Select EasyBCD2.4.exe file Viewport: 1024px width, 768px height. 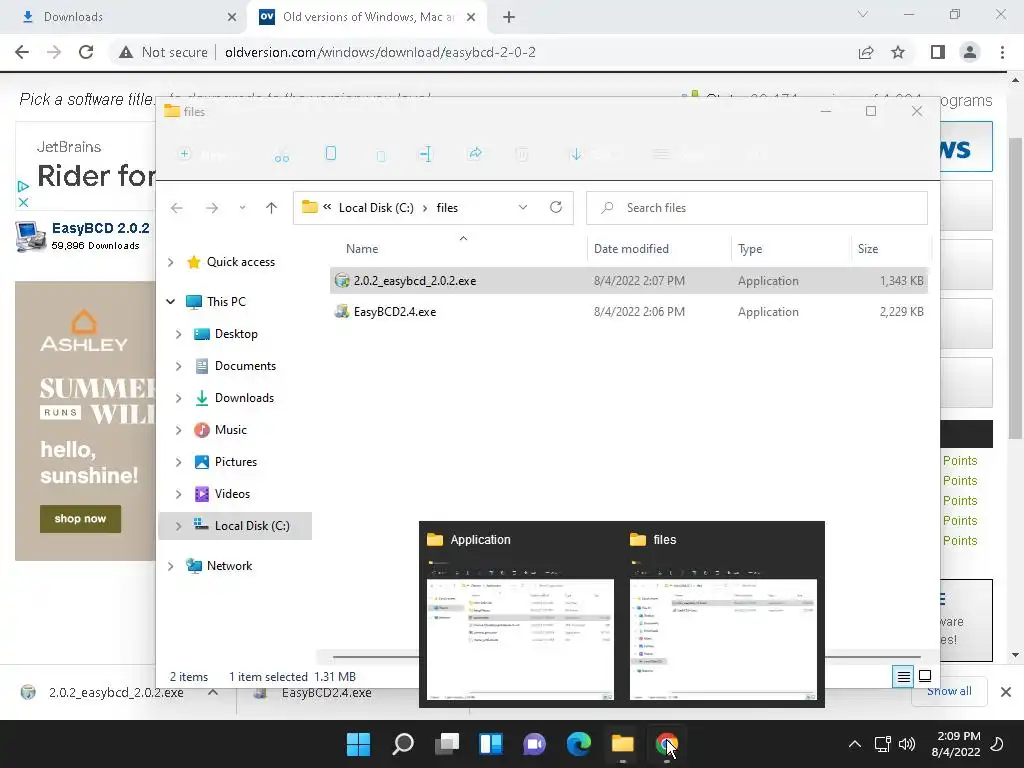[628, 312]
